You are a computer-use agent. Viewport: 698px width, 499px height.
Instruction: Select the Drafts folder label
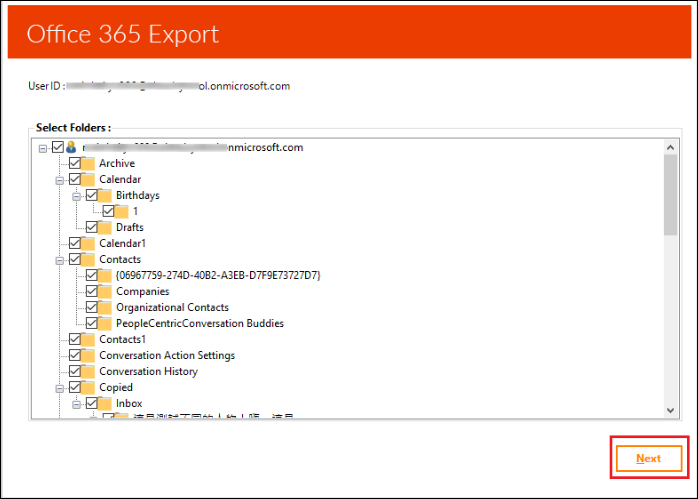pos(130,227)
